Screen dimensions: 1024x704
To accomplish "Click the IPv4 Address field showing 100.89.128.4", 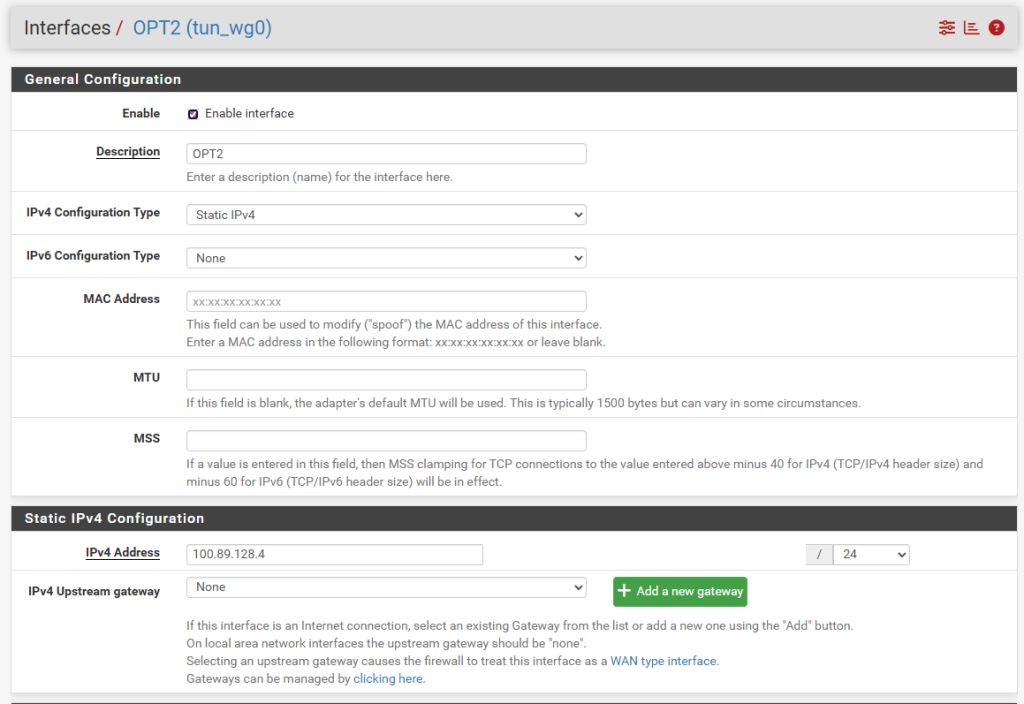I will (x=334, y=554).
